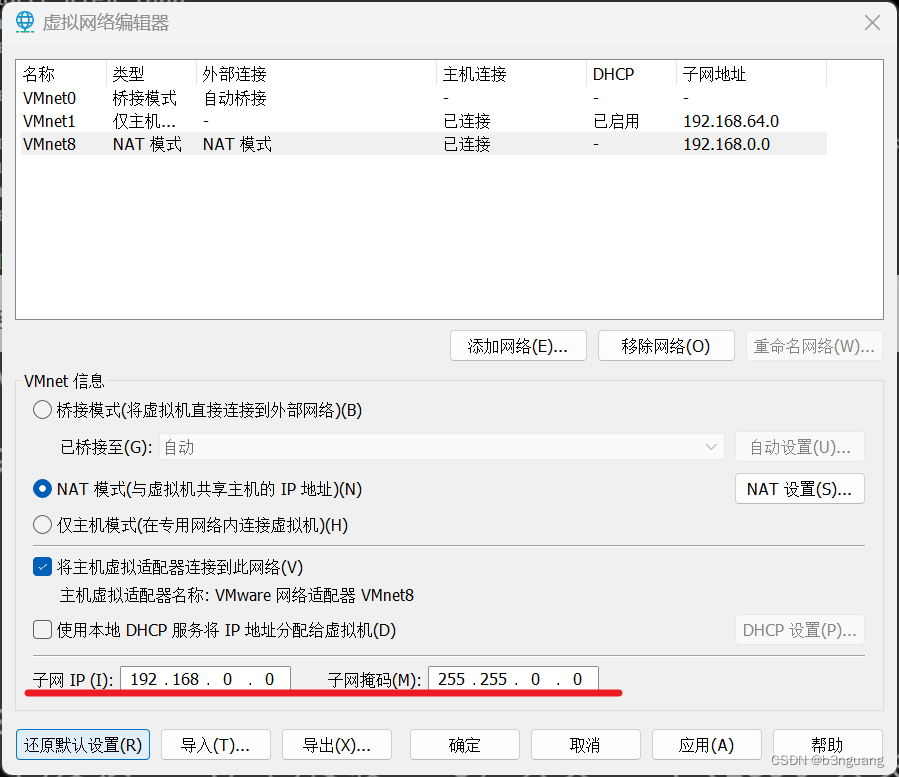Click 移除网络(O) button
The height and width of the screenshot is (777, 899).
(666, 346)
